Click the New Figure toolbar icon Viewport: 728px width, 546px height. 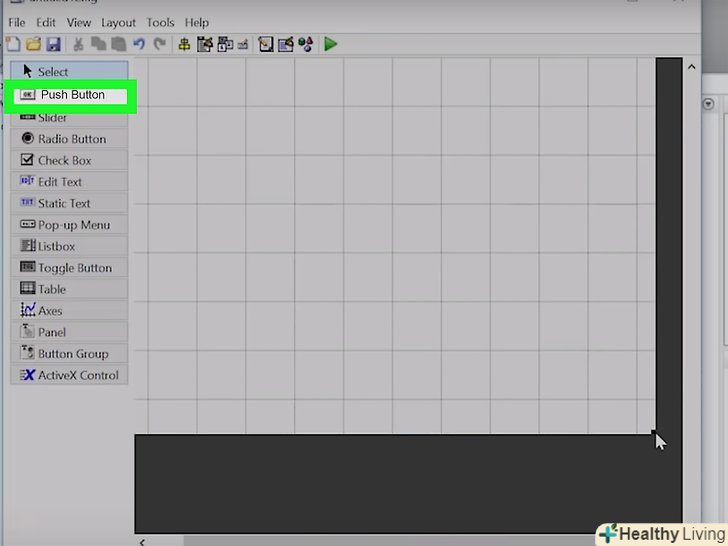[x=13, y=44]
